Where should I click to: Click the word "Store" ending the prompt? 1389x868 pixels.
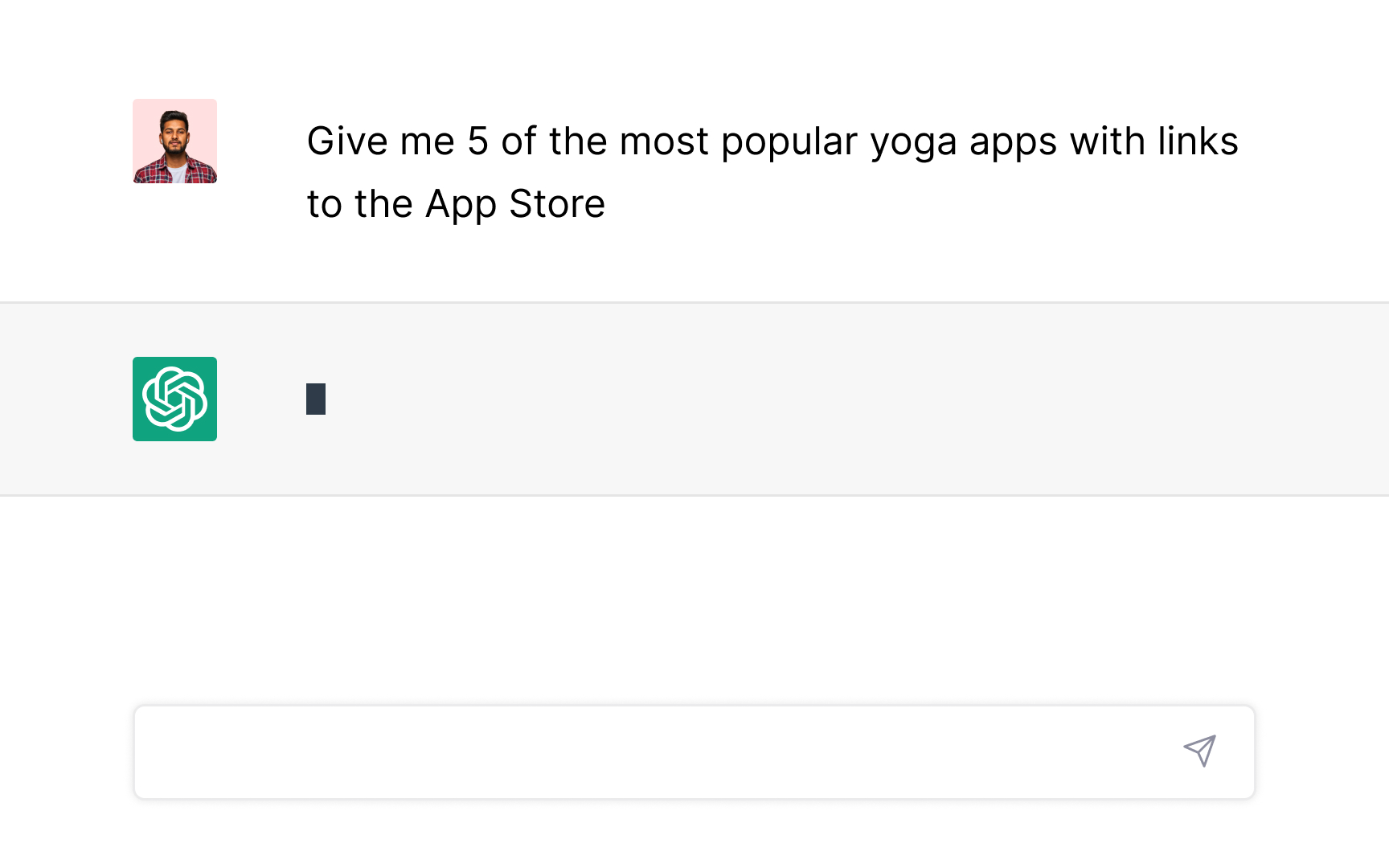point(557,204)
